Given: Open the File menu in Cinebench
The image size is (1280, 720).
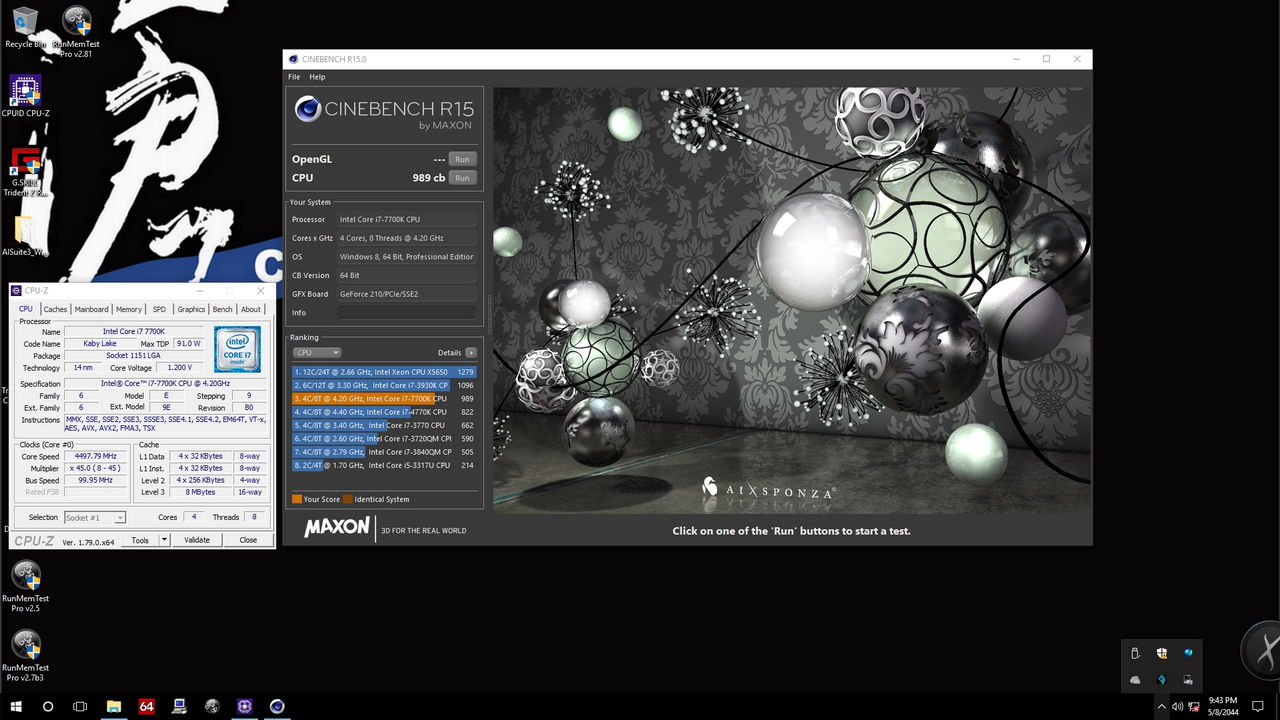Looking at the screenshot, I should 294,77.
